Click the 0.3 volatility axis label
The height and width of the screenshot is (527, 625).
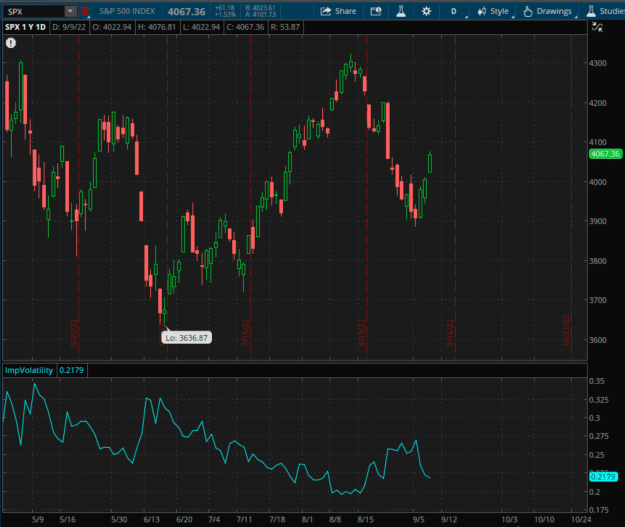point(594,418)
